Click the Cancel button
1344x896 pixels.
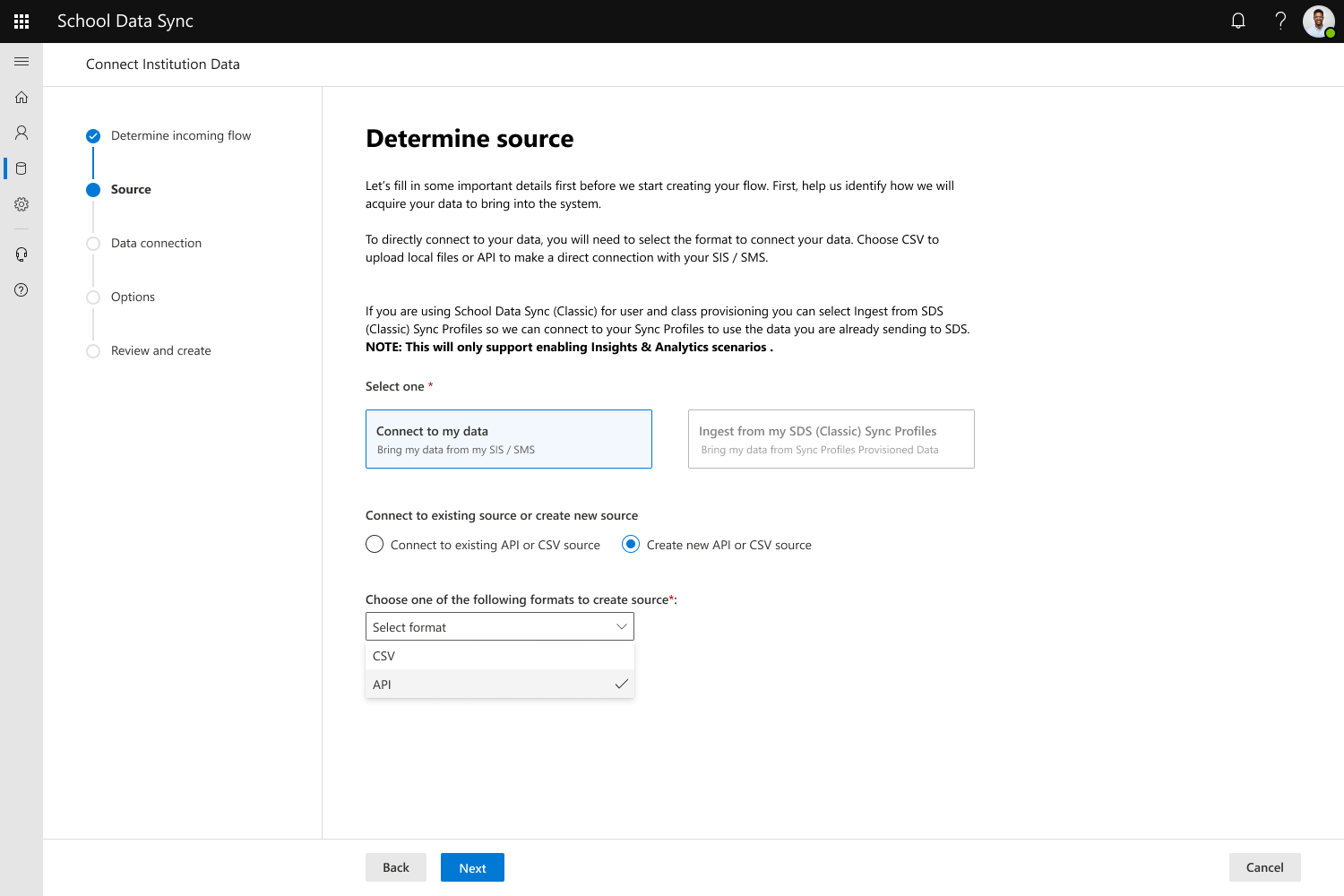tap(1265, 867)
